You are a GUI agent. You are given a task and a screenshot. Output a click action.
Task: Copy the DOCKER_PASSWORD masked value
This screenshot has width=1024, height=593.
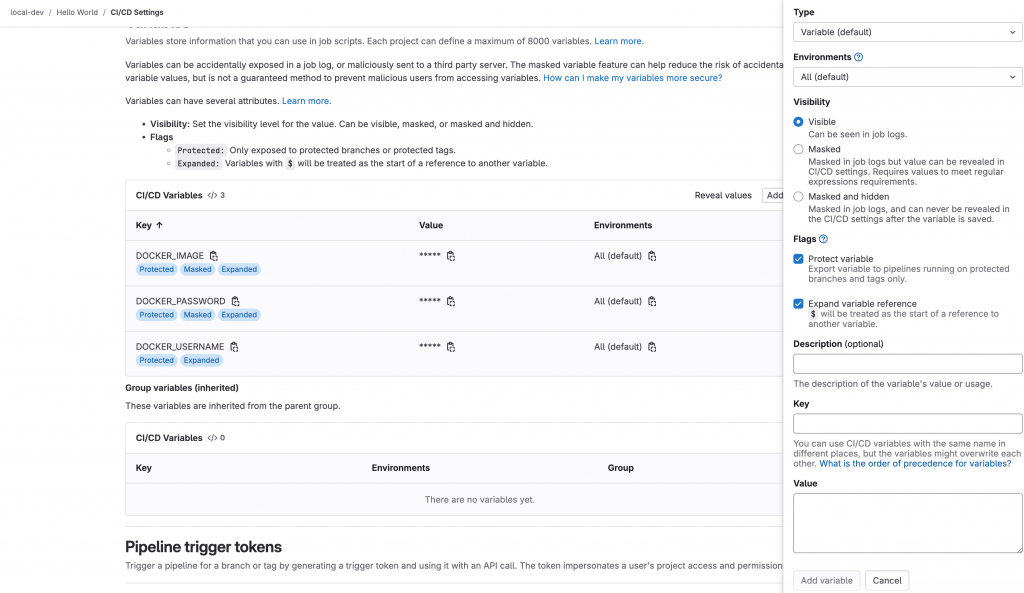[451, 301]
